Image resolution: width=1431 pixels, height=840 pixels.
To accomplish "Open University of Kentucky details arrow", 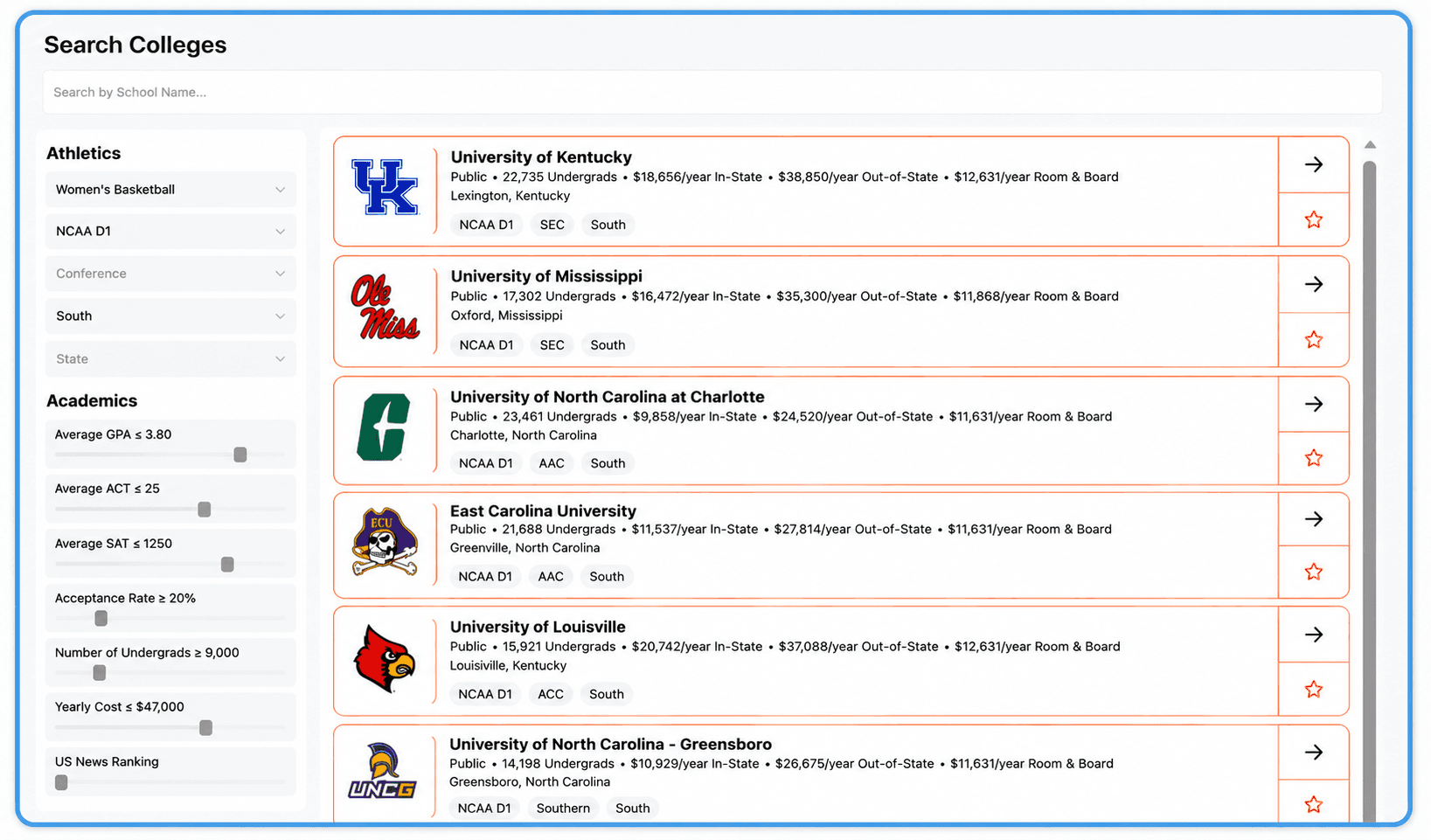I will pos(1313,164).
